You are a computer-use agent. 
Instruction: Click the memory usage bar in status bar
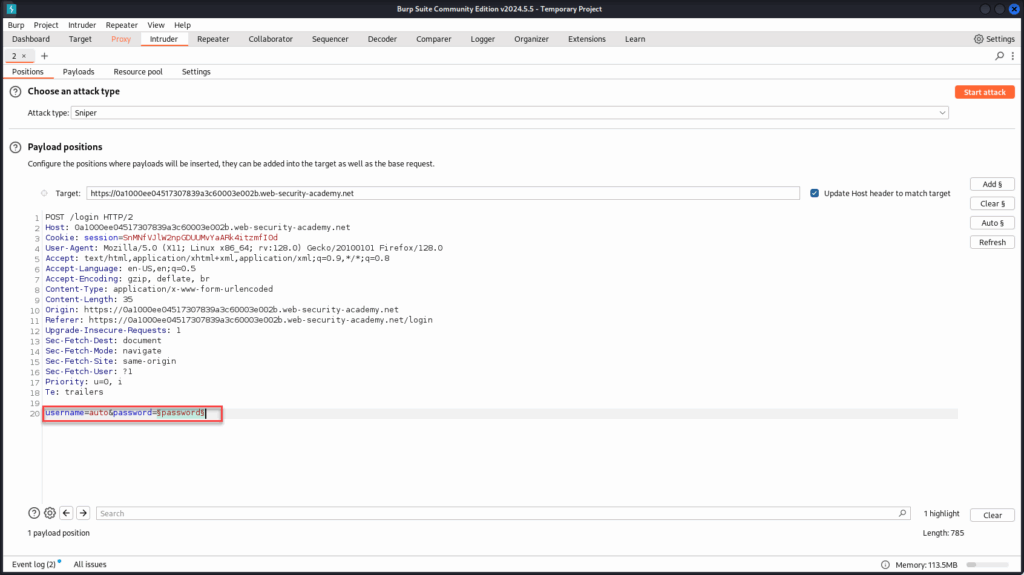point(987,565)
